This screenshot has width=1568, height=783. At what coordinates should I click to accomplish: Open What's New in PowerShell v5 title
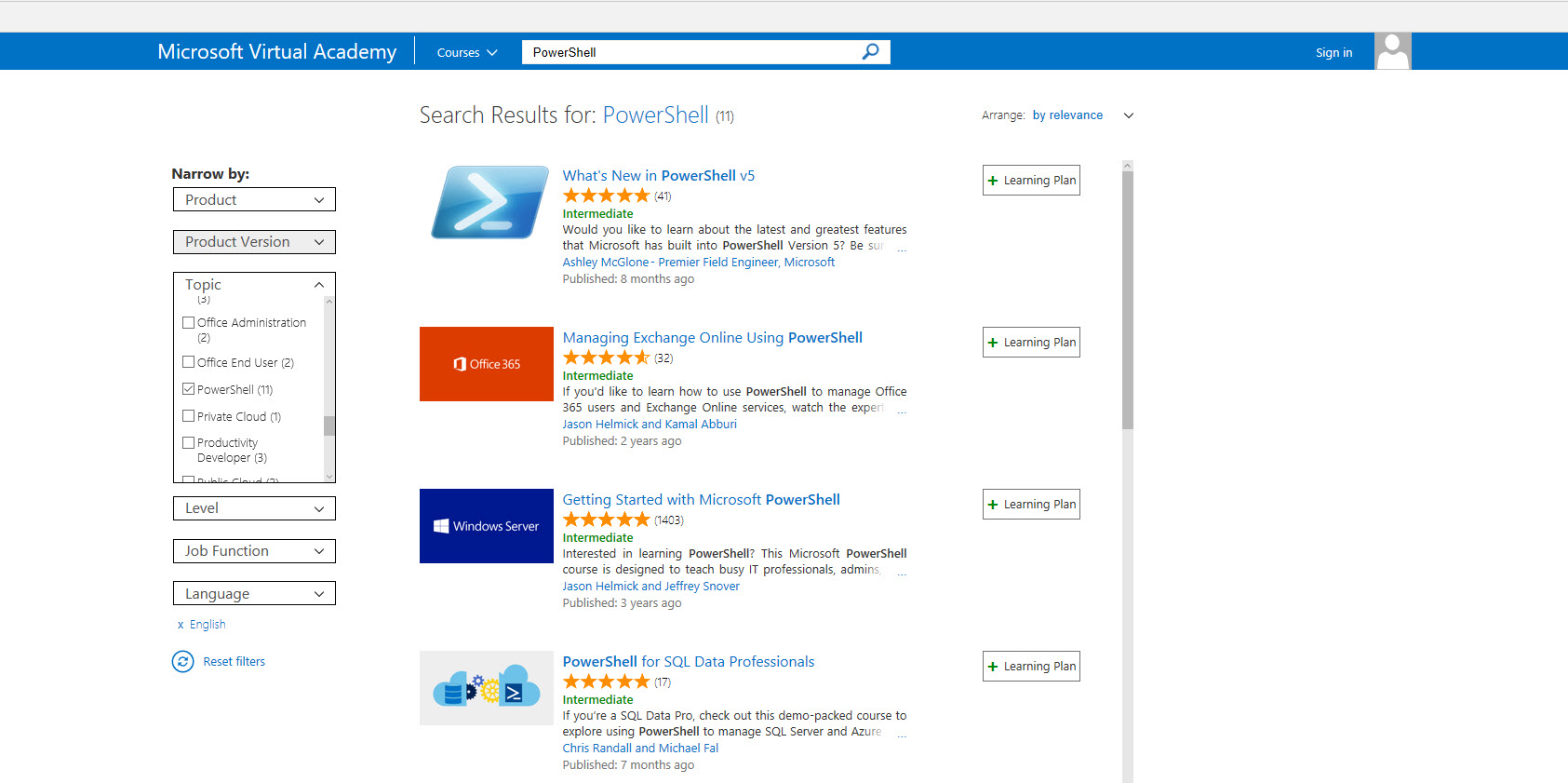(659, 176)
